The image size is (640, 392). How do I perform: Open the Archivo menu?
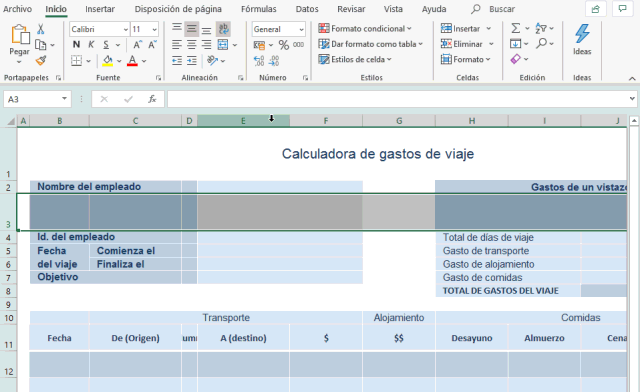click(18, 9)
